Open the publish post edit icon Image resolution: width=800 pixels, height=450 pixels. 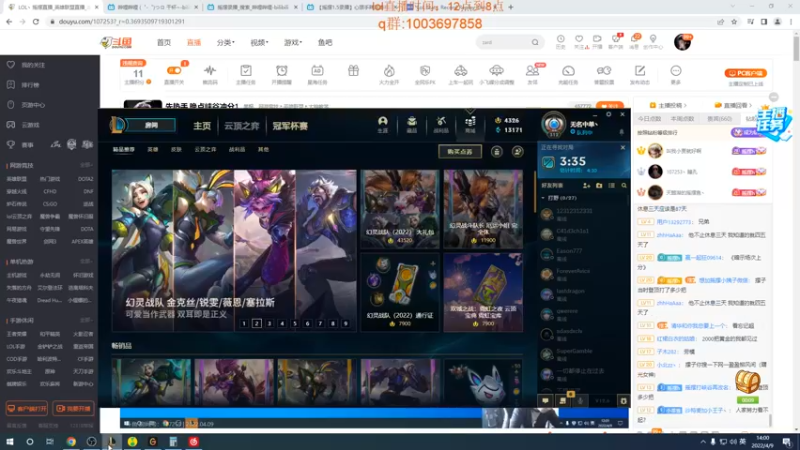point(640,73)
